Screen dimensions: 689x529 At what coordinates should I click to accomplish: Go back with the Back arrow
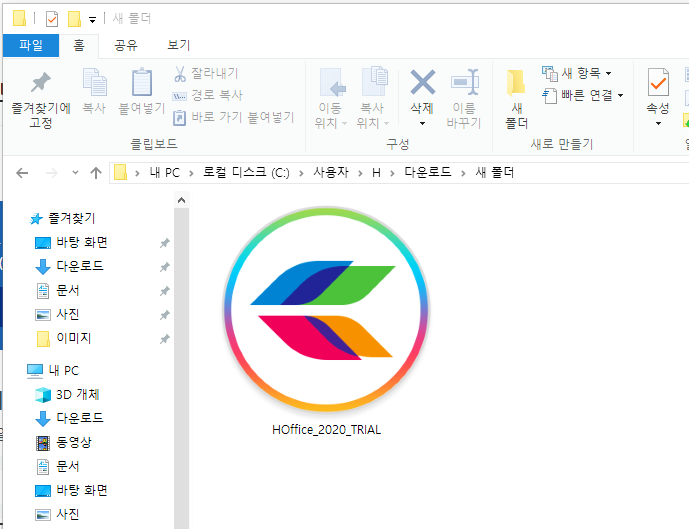[x=22, y=173]
